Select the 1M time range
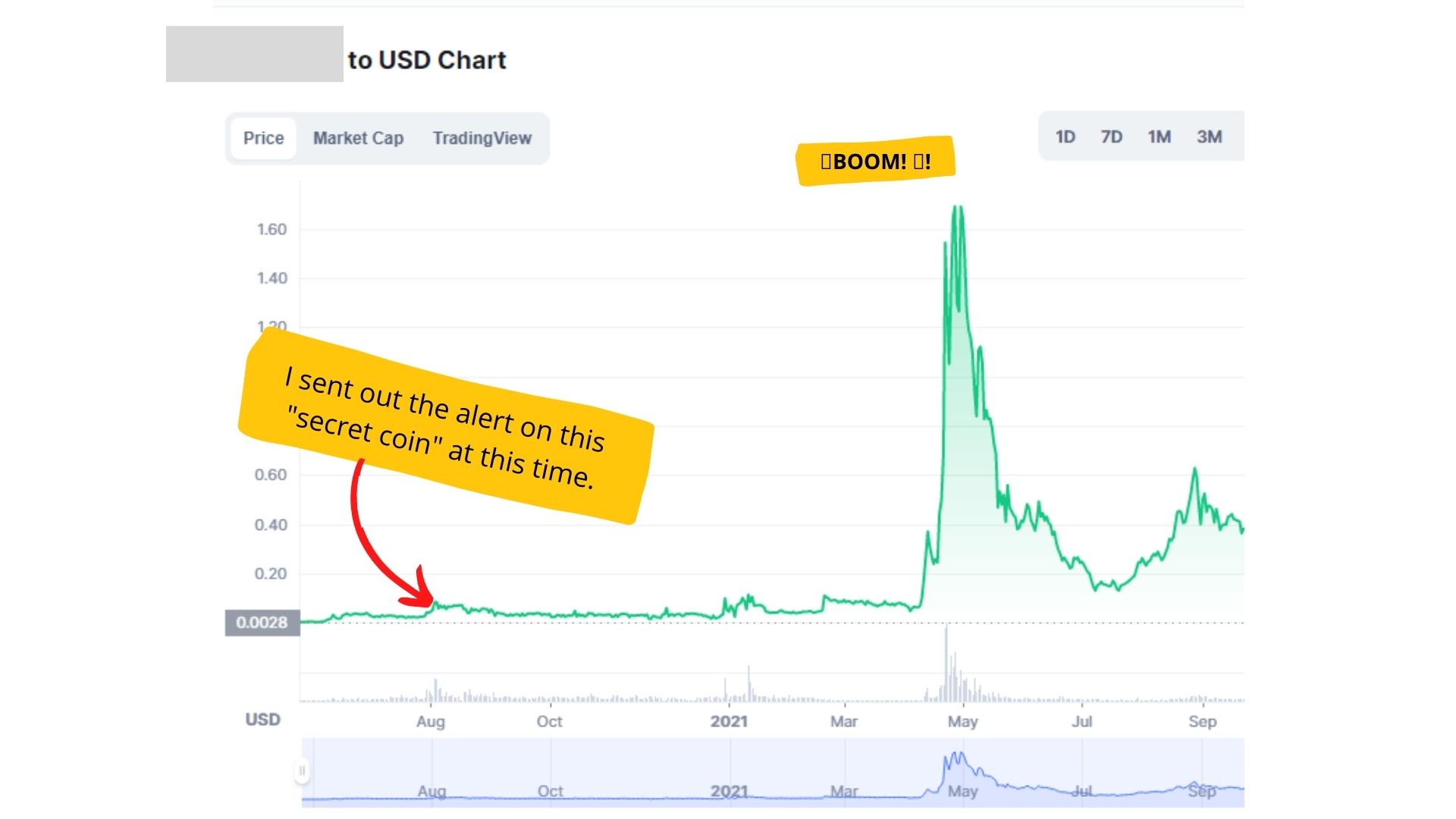1456x819 pixels. (x=1159, y=136)
